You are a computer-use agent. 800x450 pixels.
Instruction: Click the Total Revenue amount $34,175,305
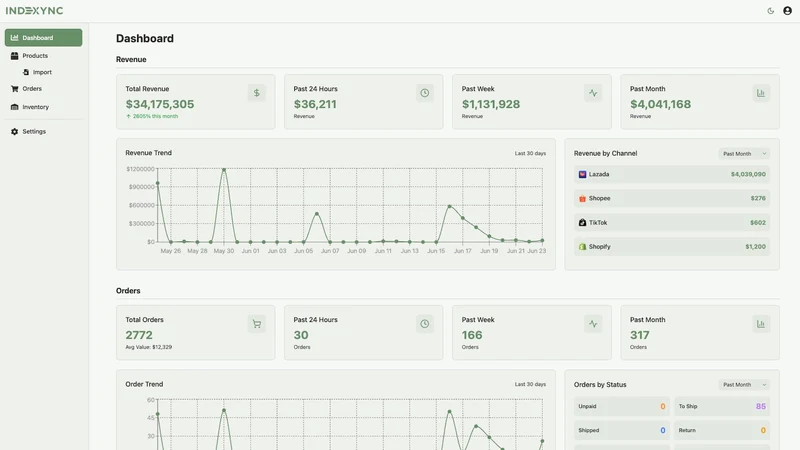pos(160,104)
